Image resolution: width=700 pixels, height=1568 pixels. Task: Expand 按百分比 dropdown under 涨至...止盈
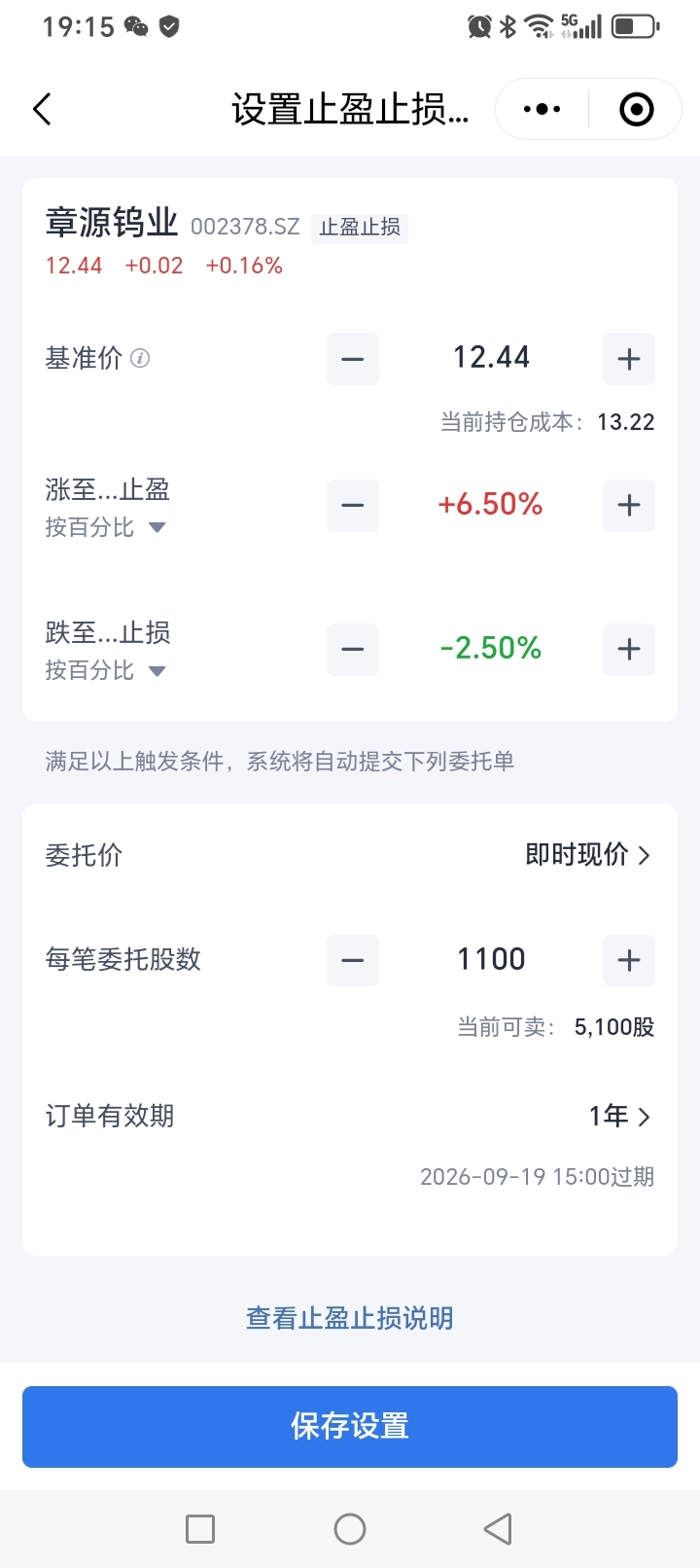pos(106,527)
